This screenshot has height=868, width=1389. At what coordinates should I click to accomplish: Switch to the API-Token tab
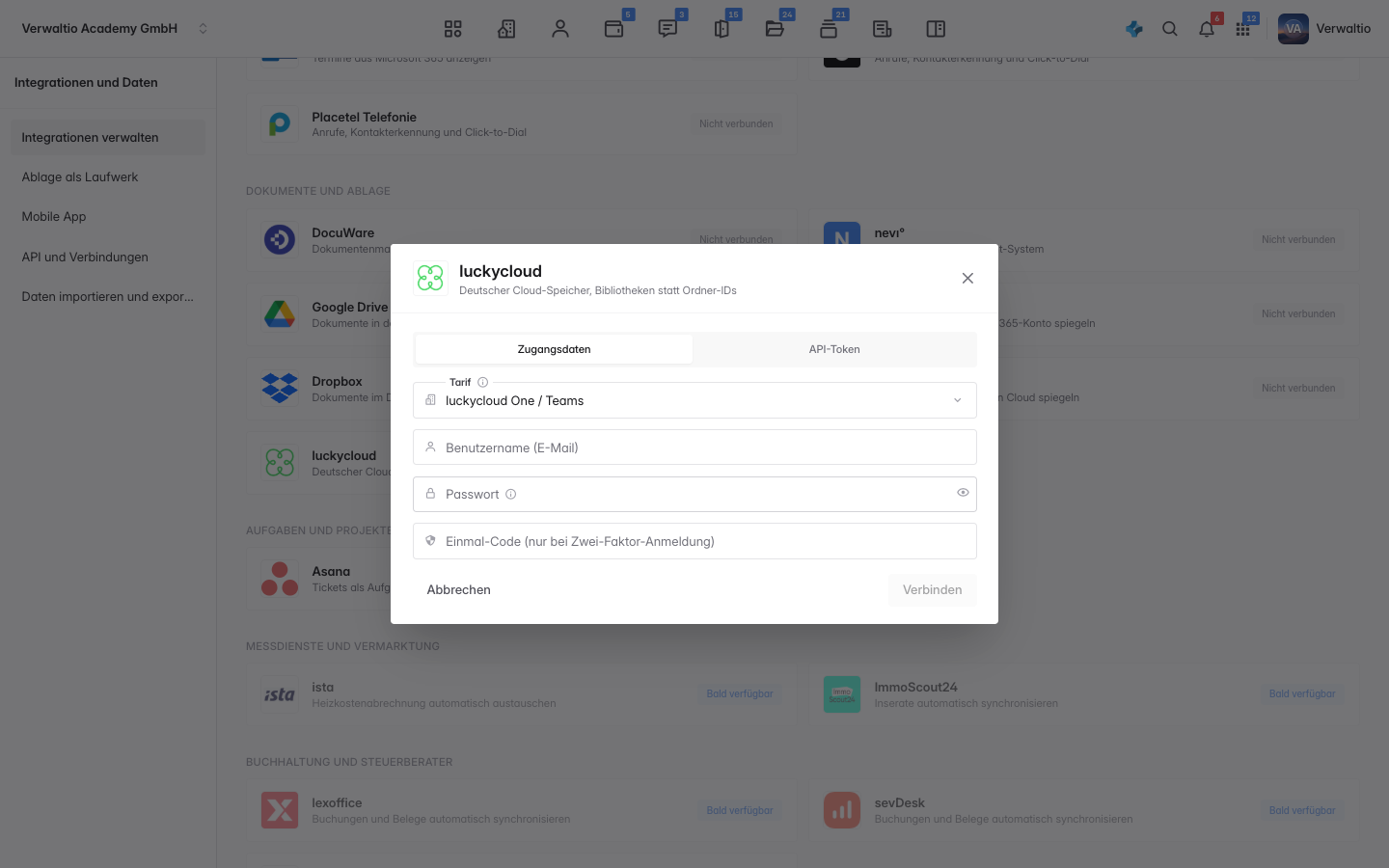tap(834, 349)
